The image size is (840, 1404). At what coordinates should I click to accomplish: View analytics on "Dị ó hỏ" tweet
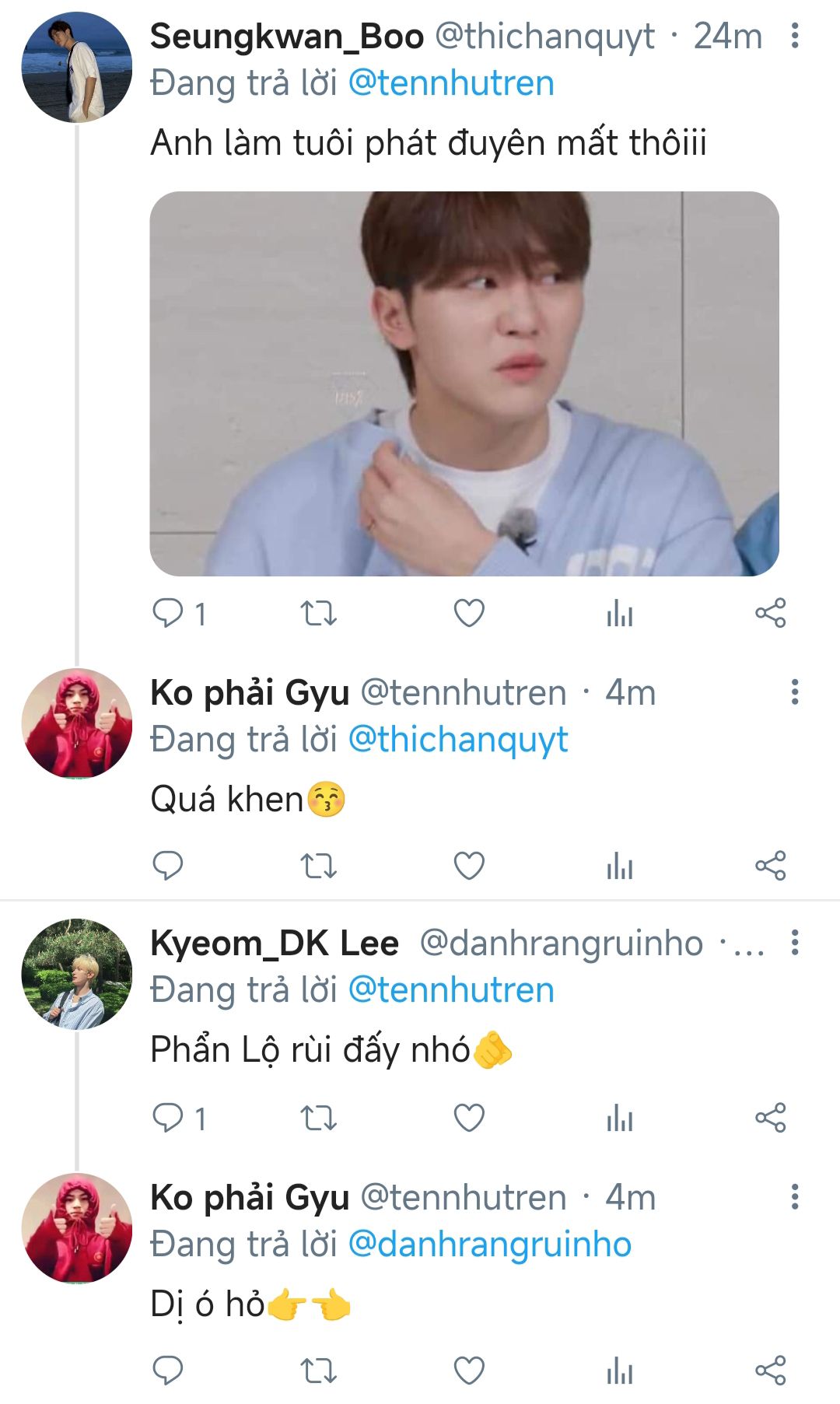pos(620,1370)
